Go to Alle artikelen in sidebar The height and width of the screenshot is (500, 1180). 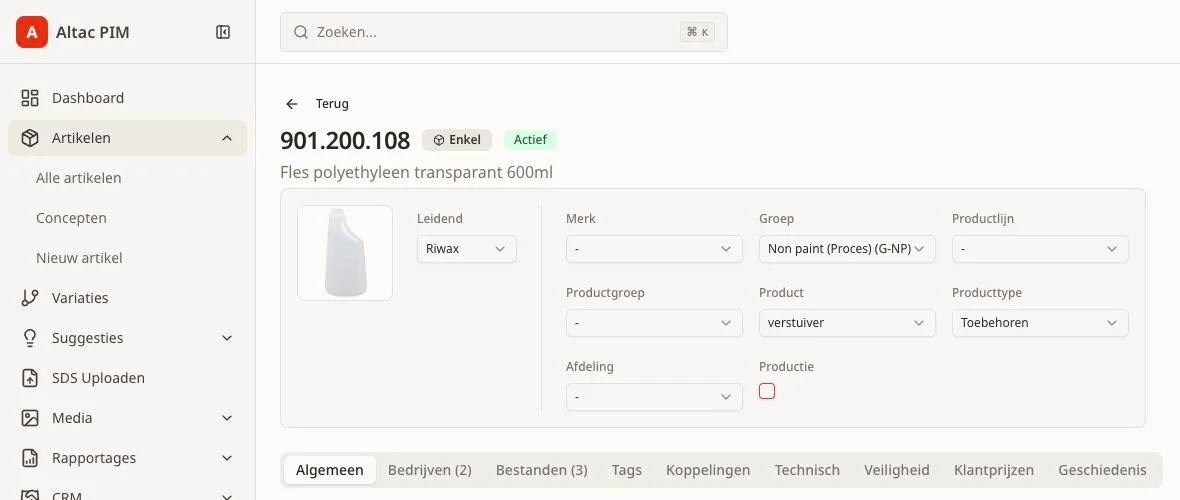tap(79, 178)
